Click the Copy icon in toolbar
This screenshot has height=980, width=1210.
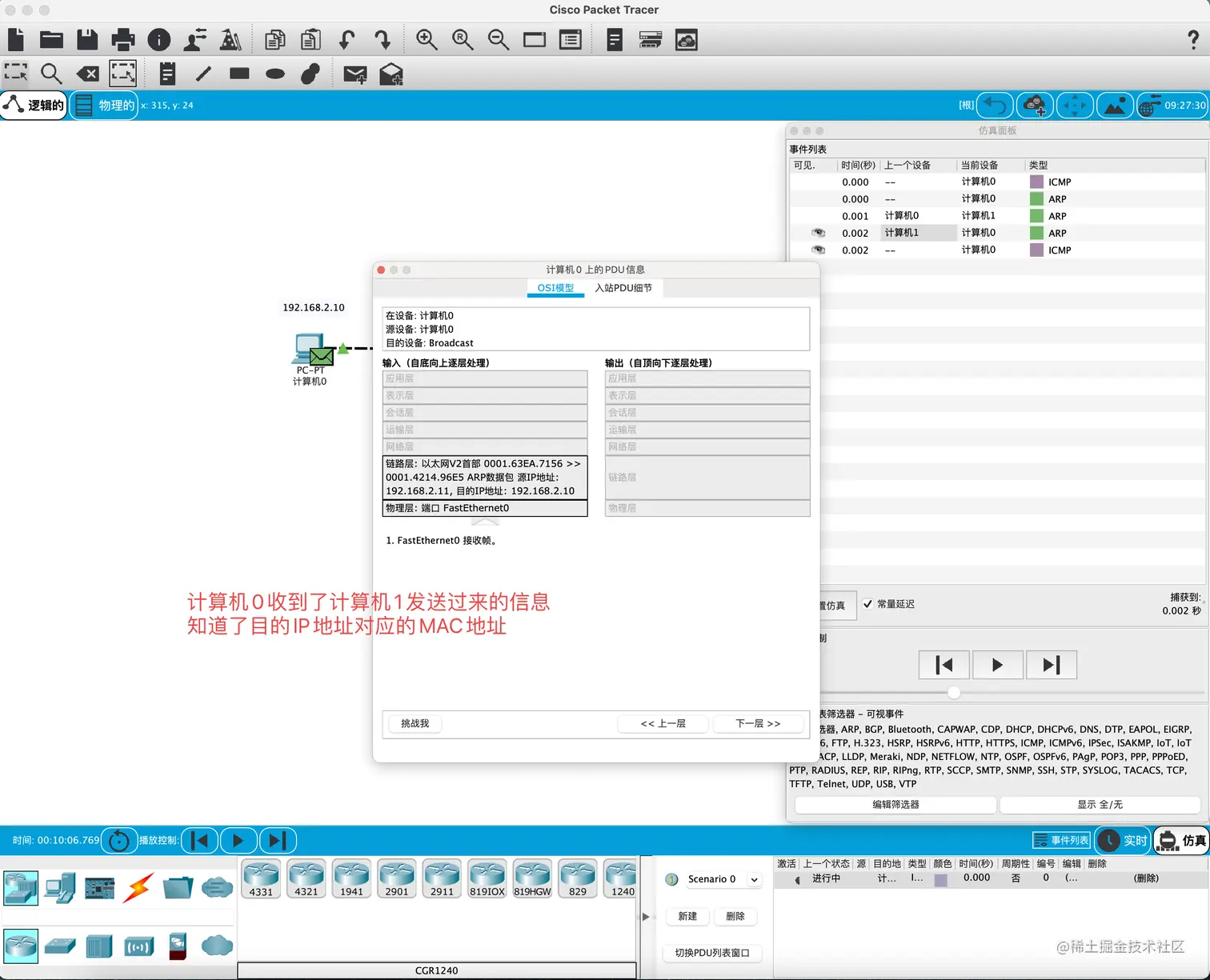click(274, 39)
